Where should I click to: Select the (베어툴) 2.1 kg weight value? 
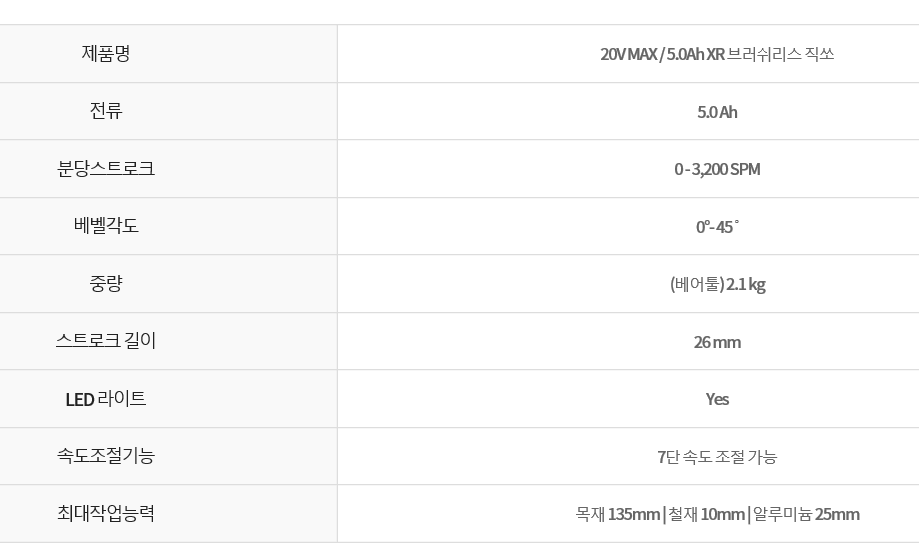coord(717,284)
